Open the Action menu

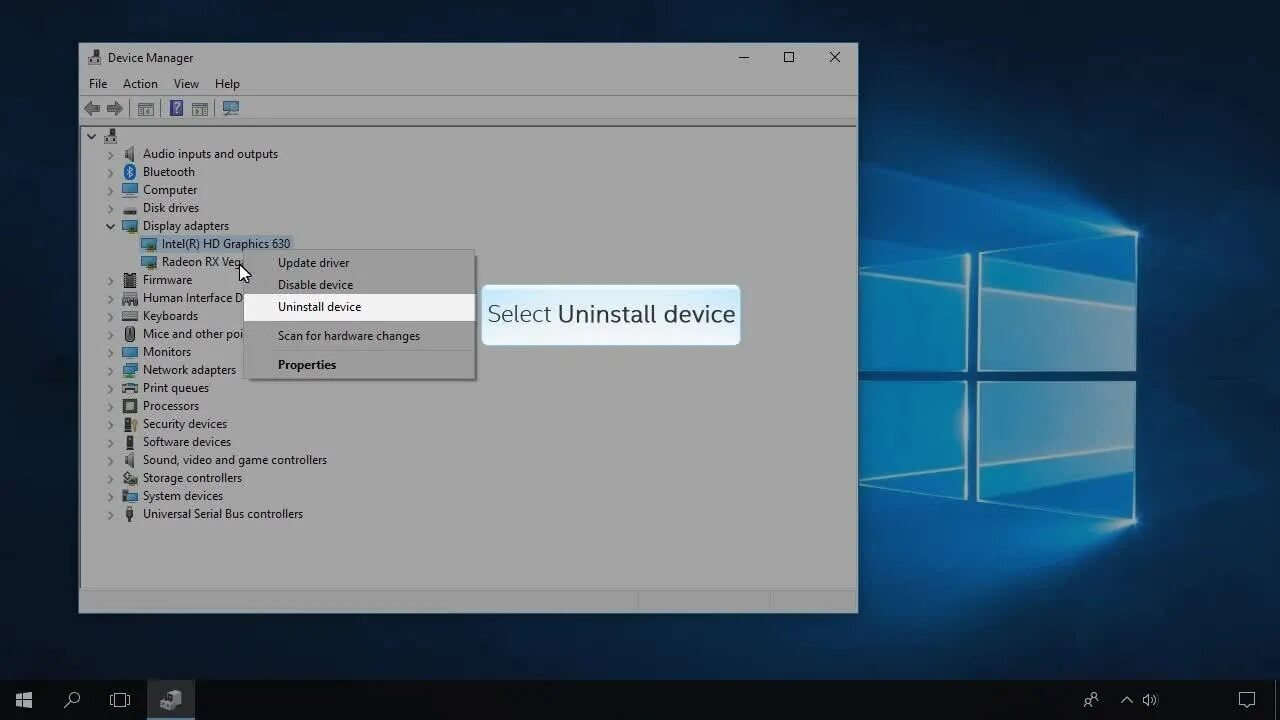(x=140, y=84)
